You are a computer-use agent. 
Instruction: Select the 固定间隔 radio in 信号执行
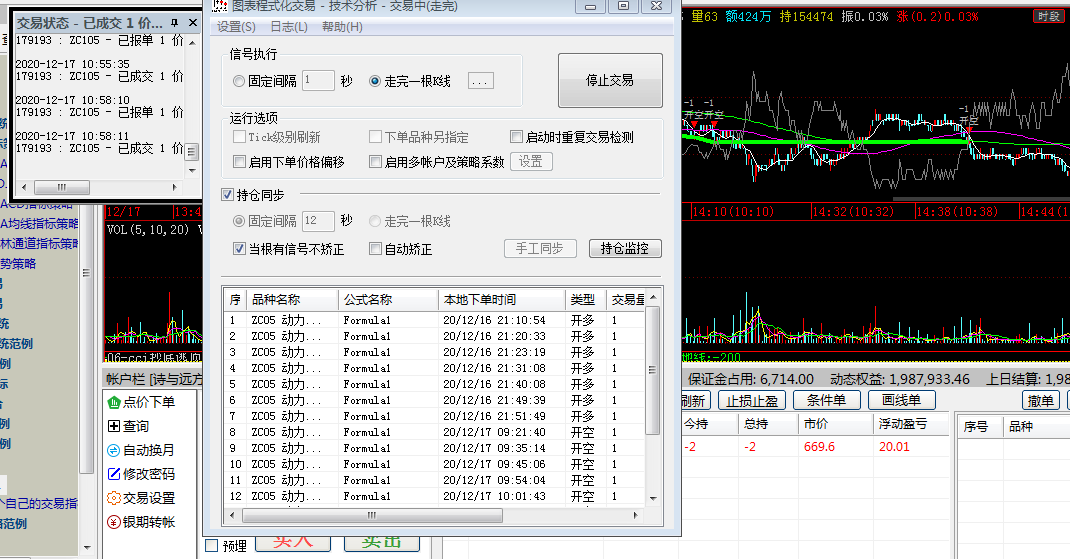click(x=239, y=81)
